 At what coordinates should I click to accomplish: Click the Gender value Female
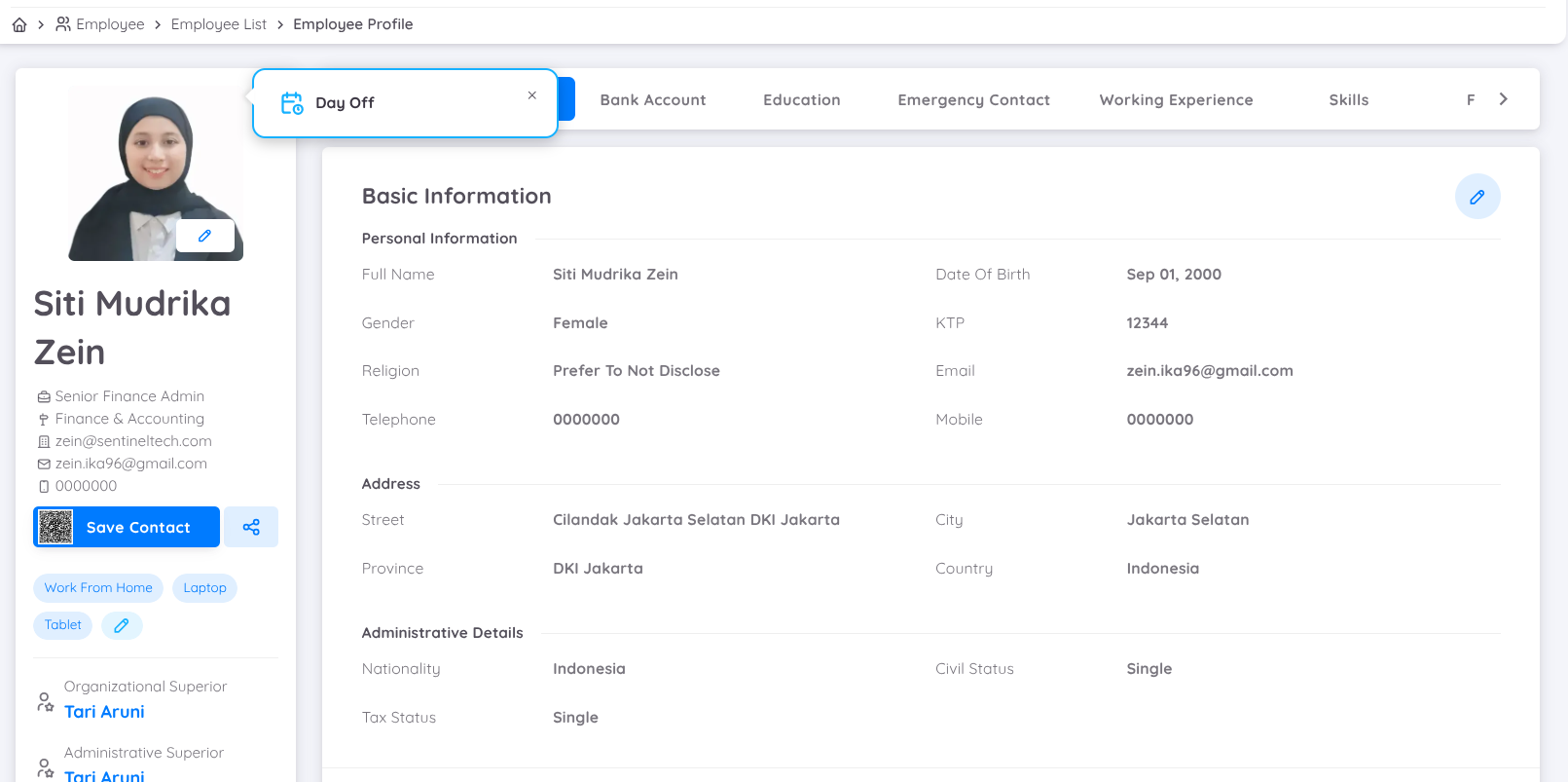(580, 323)
